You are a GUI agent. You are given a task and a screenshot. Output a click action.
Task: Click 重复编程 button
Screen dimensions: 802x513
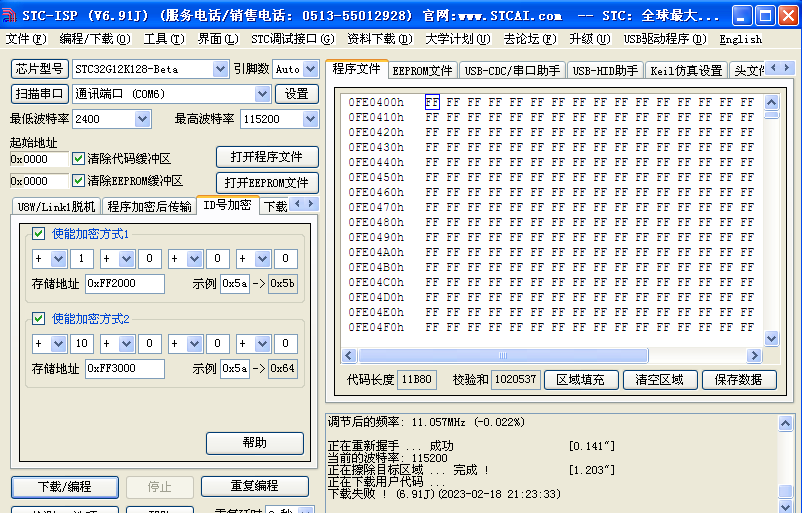click(x=255, y=486)
